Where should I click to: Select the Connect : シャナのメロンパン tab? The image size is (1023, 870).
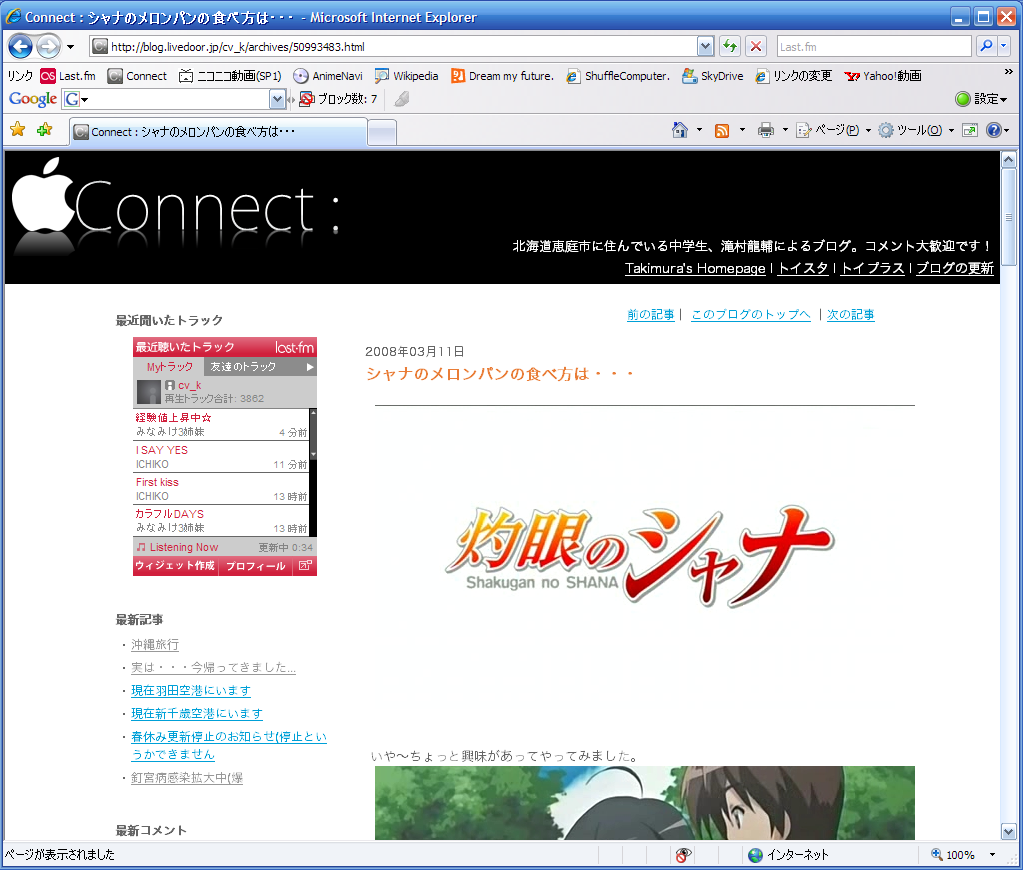click(218, 132)
